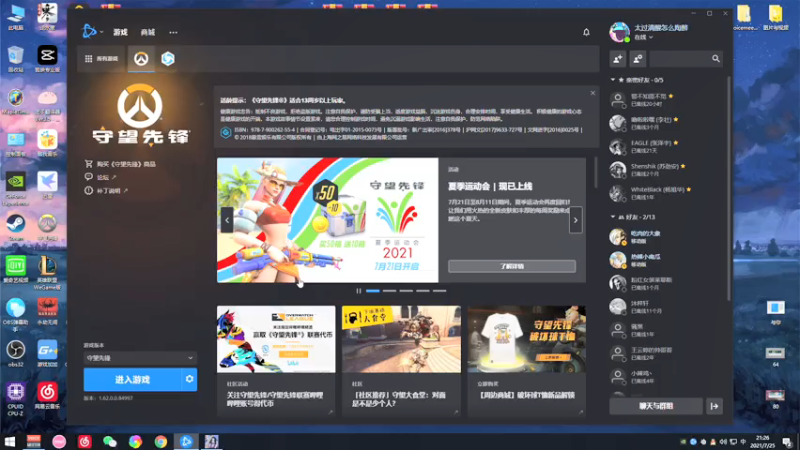The height and width of the screenshot is (450, 800).
Task: Open obs32 desktop shortcut
Action: coord(15,354)
